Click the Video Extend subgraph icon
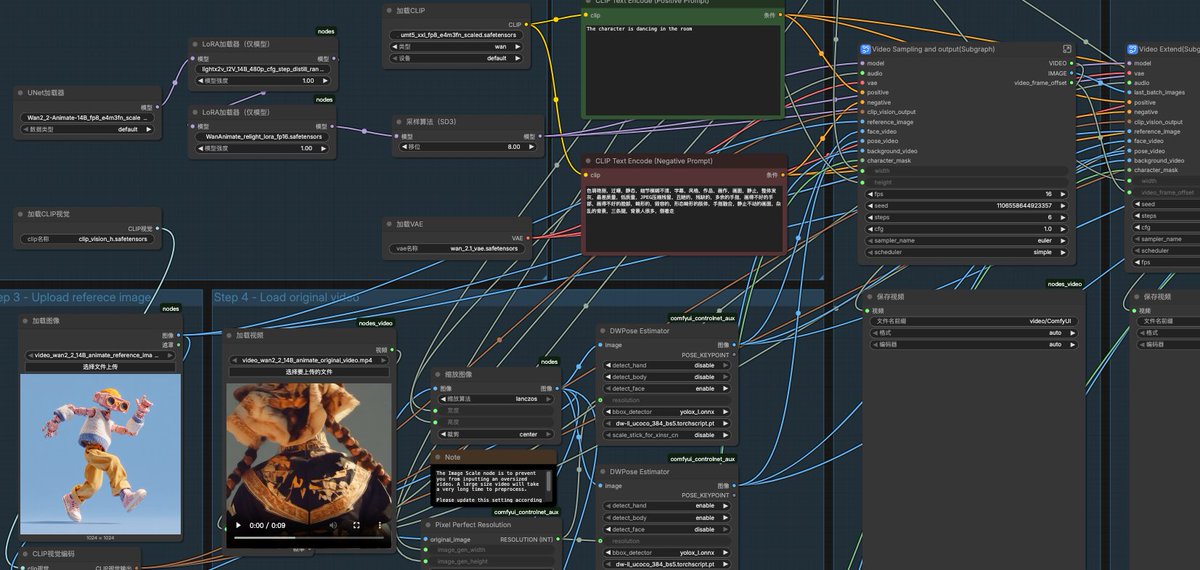 [1132, 48]
